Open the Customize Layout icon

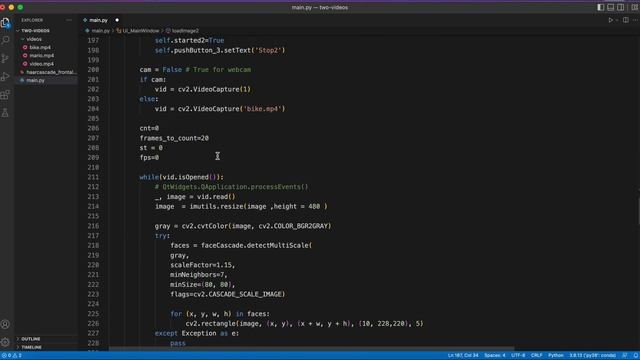635,7
